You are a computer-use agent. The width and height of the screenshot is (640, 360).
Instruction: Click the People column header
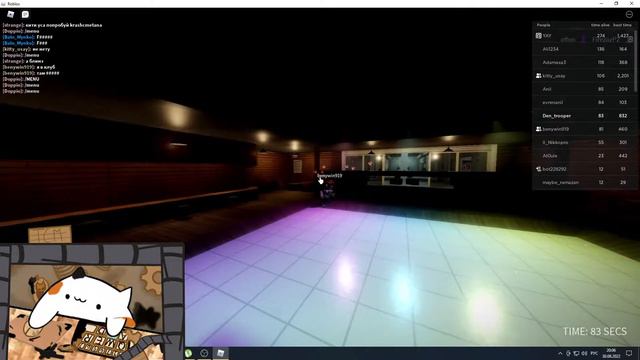(544, 25)
